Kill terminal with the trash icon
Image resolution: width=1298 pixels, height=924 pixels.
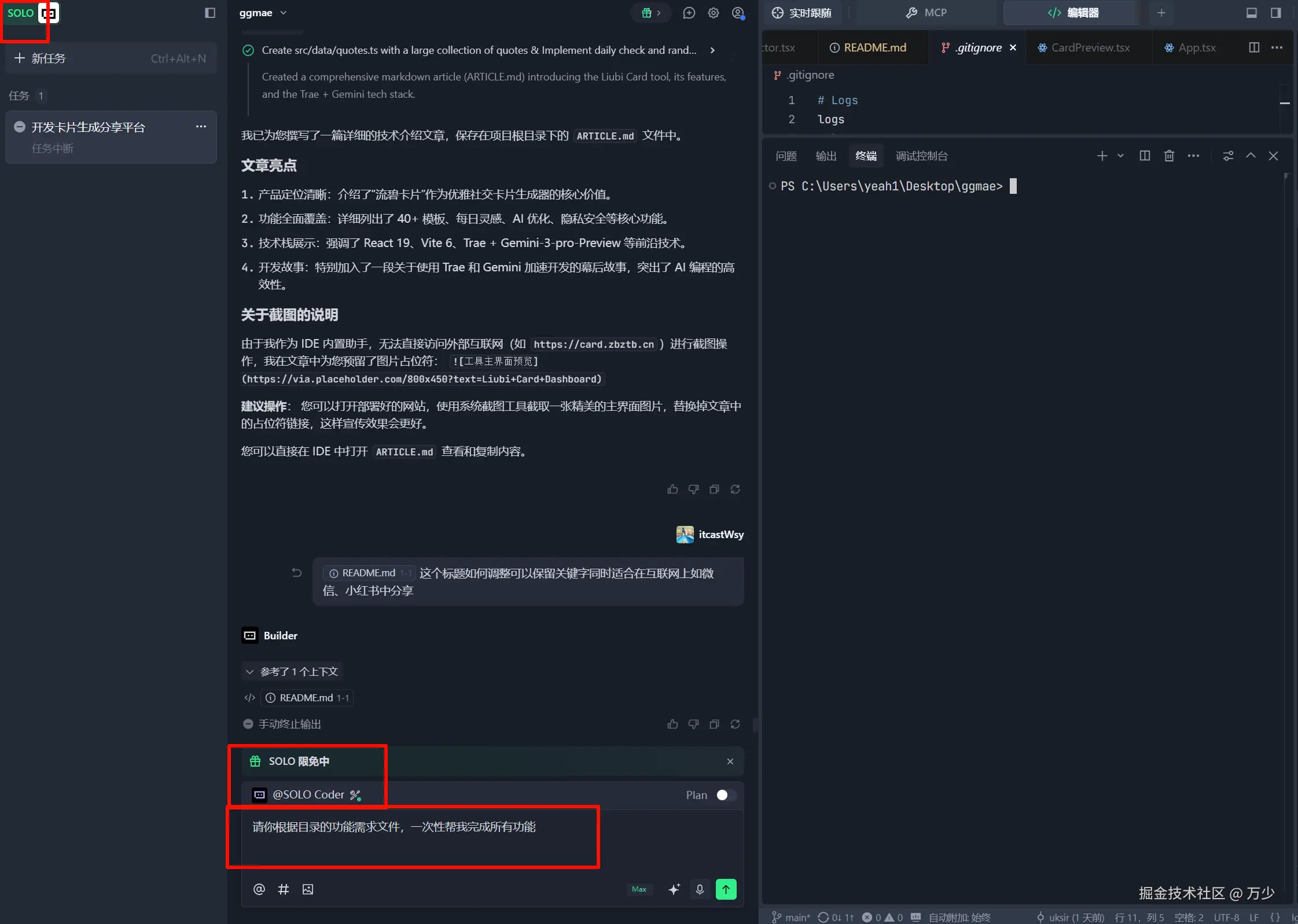tap(1169, 156)
